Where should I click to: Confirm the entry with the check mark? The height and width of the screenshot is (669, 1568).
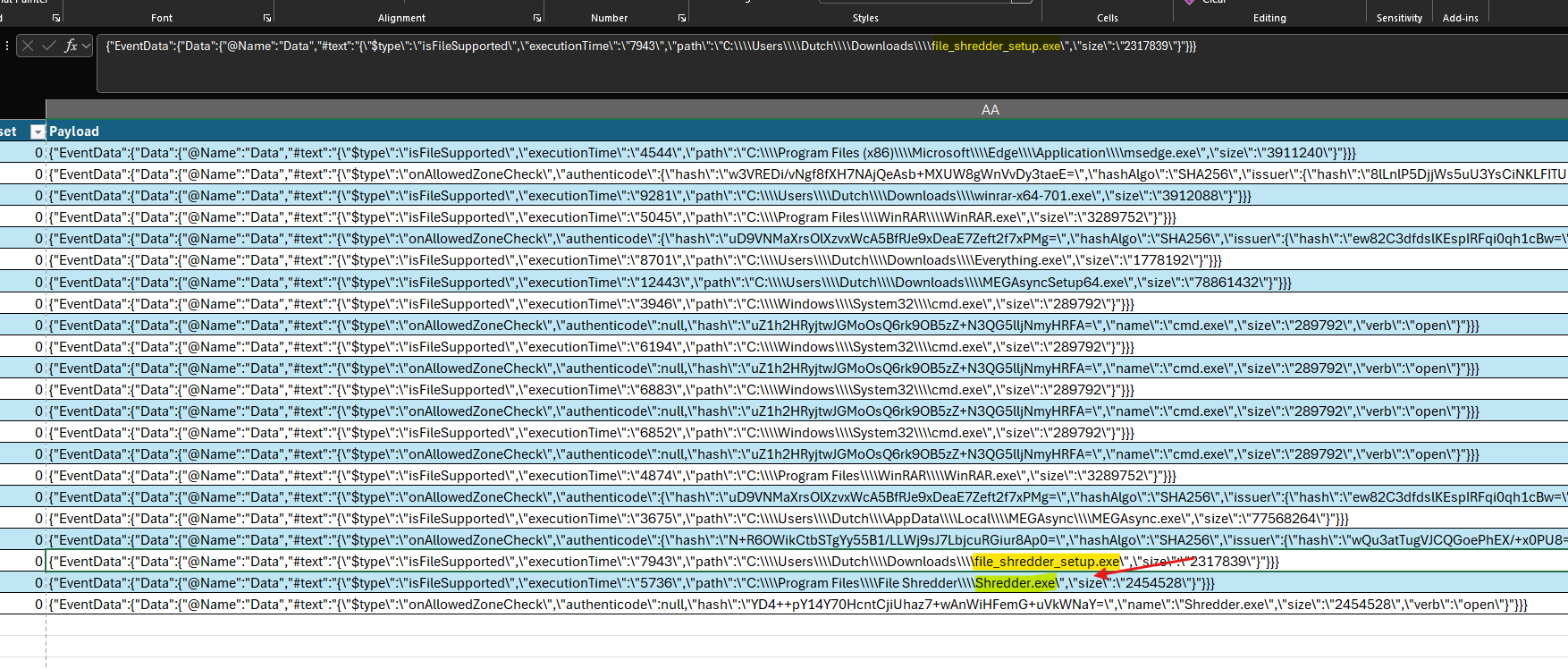tap(49, 46)
